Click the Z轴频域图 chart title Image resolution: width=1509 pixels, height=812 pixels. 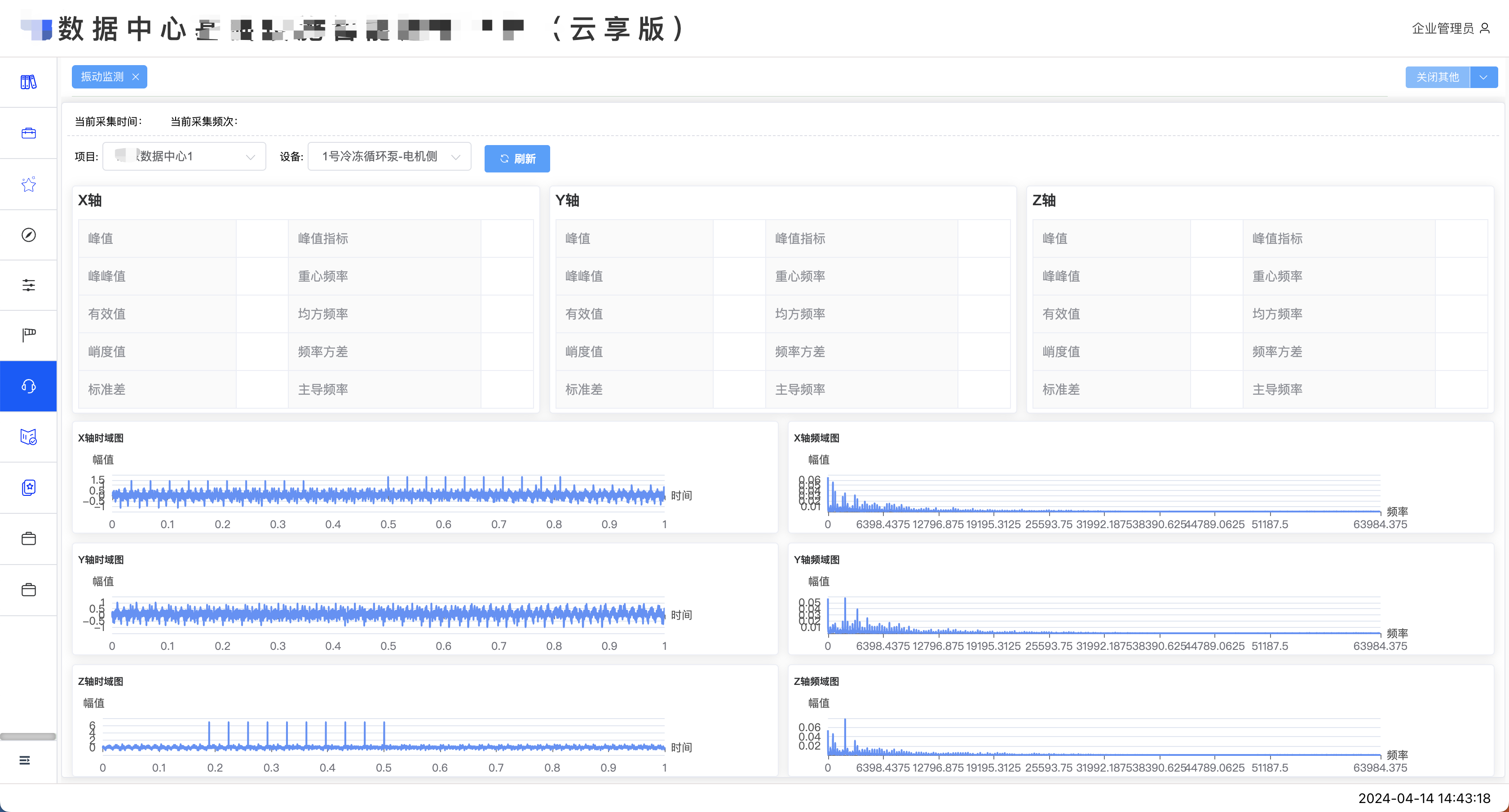click(x=816, y=682)
